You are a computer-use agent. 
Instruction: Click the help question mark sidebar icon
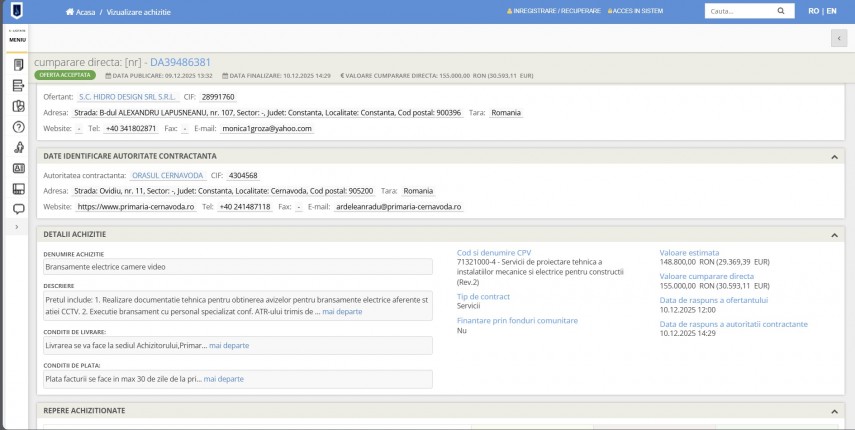tap(18, 127)
